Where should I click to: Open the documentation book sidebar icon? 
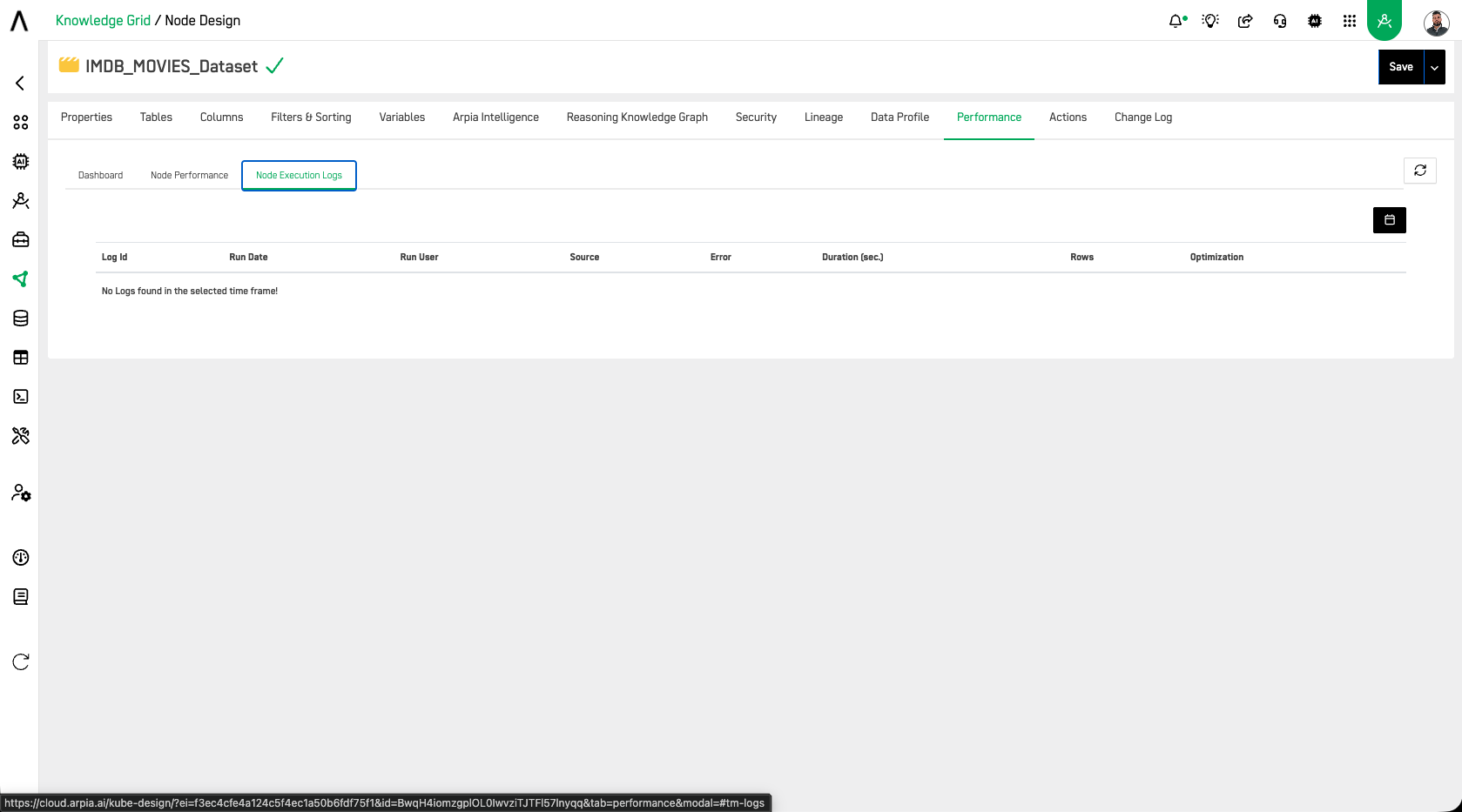21,597
